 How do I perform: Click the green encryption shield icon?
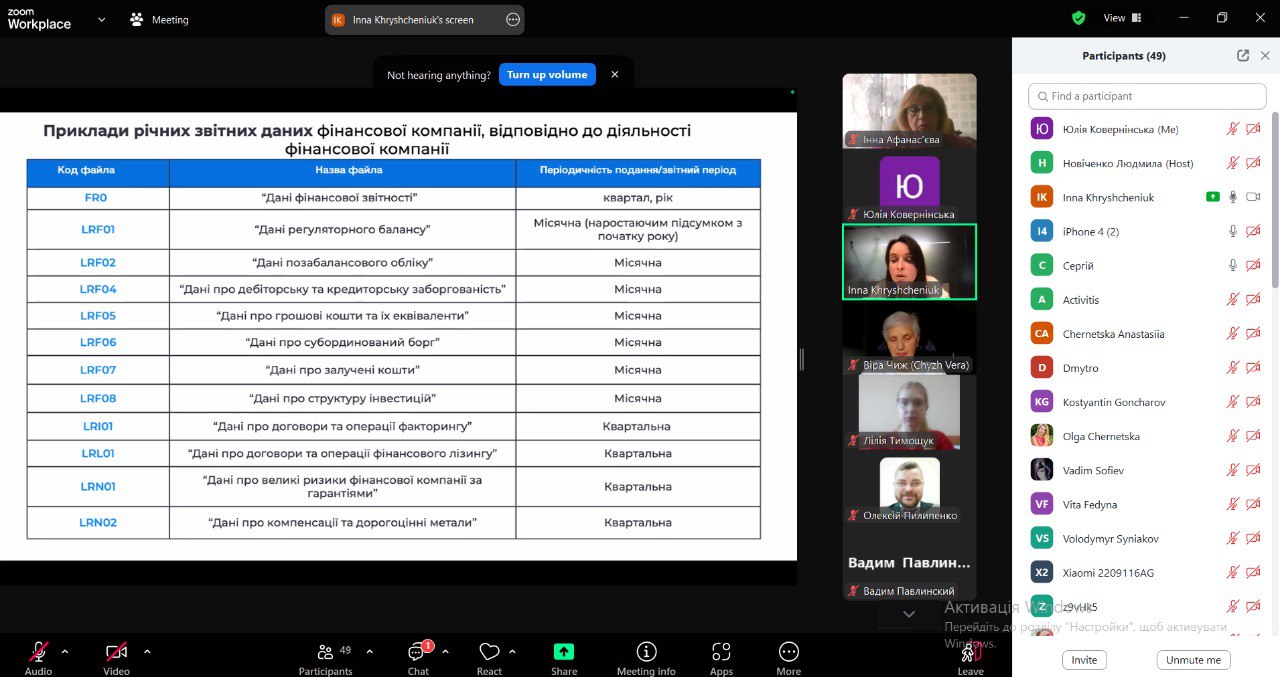click(1078, 18)
